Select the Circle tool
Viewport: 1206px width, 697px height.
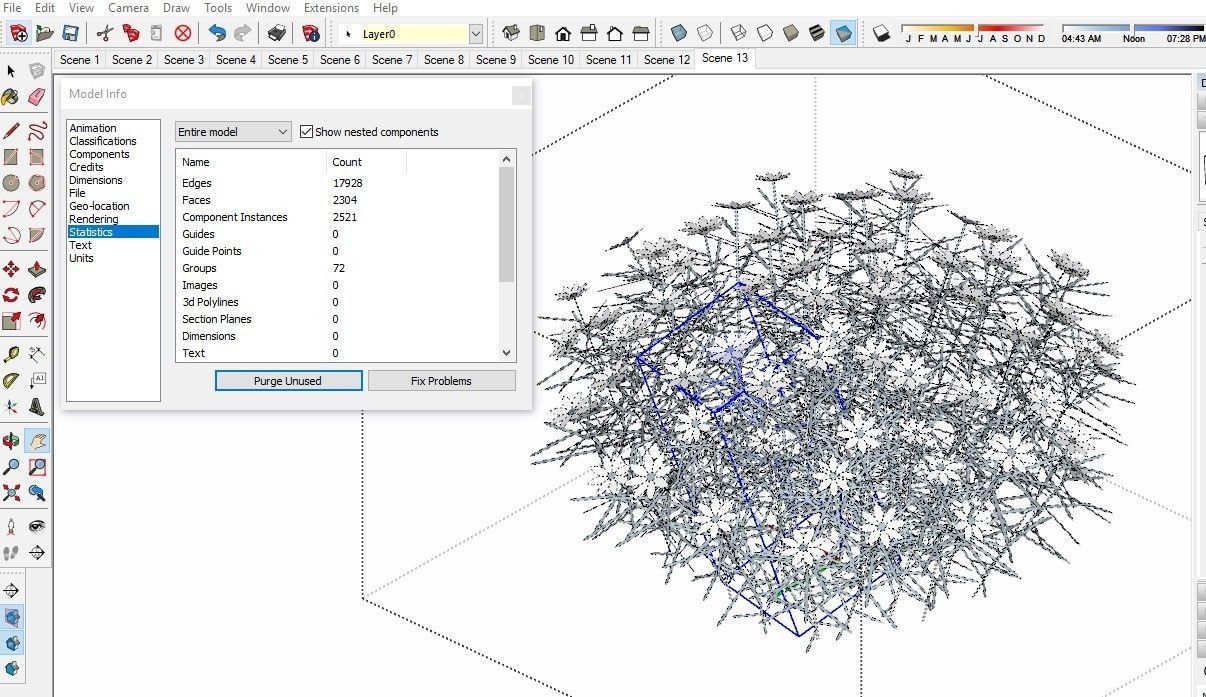pyautogui.click(x=11, y=183)
